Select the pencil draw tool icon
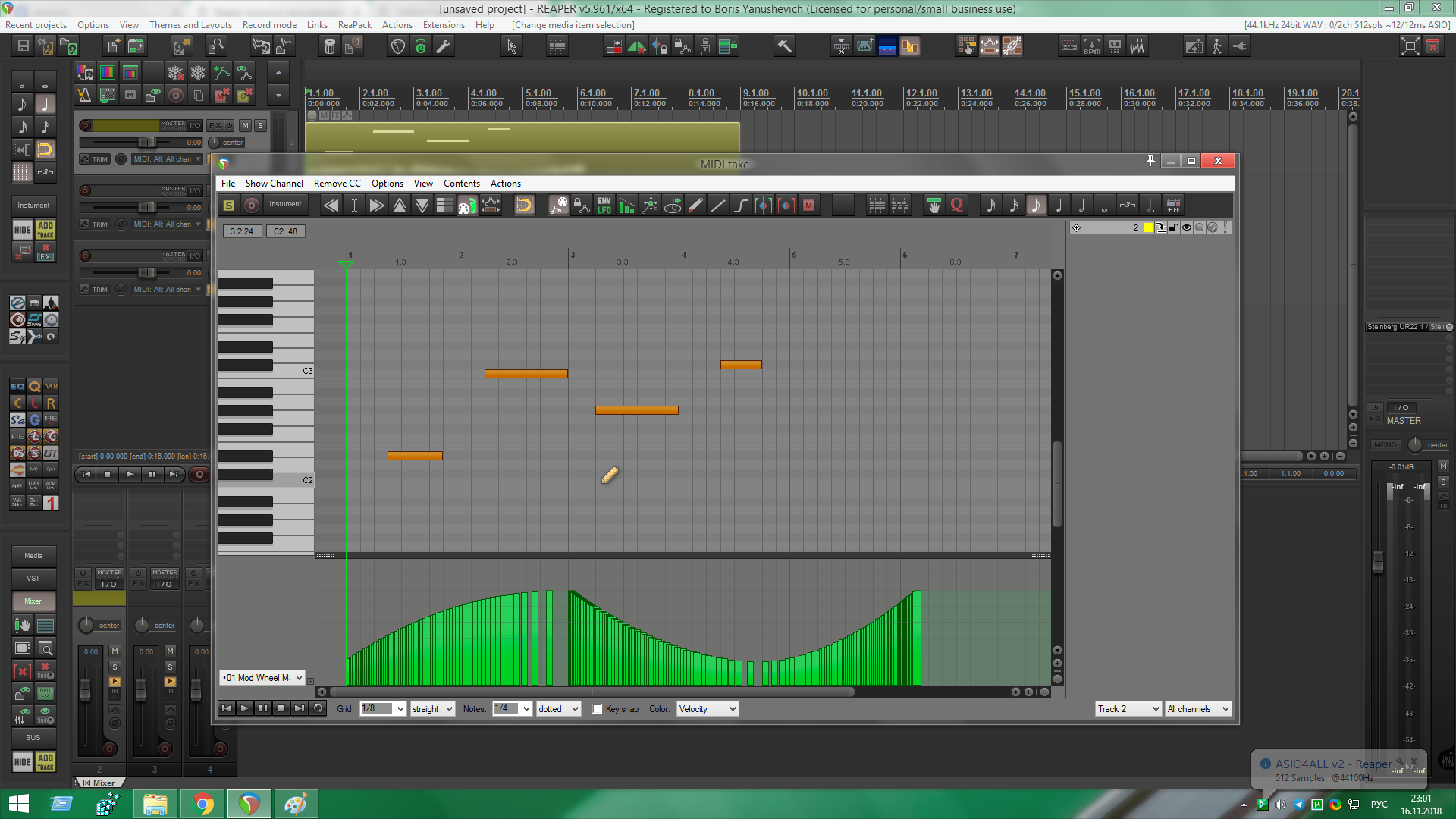The width and height of the screenshot is (1456, 819). click(695, 205)
